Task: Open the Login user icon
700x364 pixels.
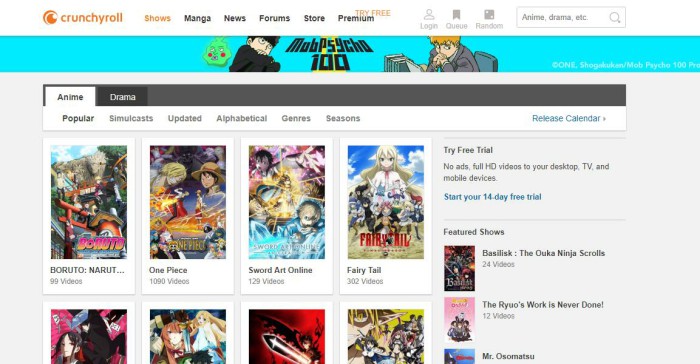Action: [x=429, y=15]
